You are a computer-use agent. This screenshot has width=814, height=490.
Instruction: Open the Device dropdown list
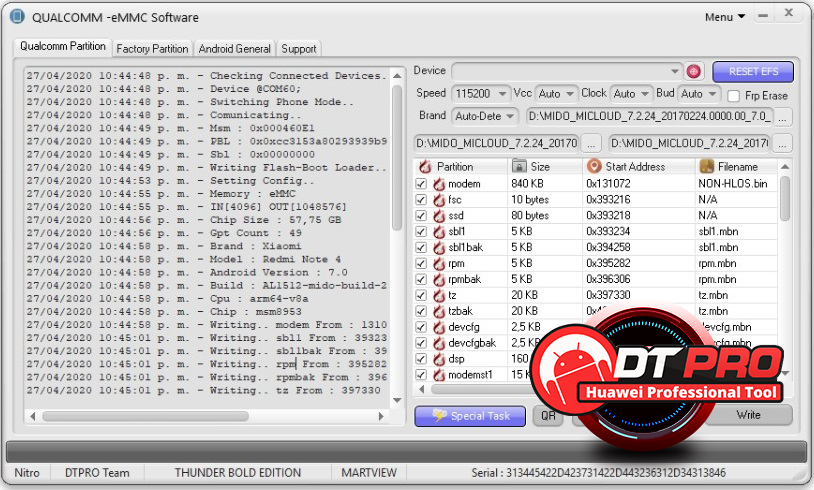tap(674, 71)
